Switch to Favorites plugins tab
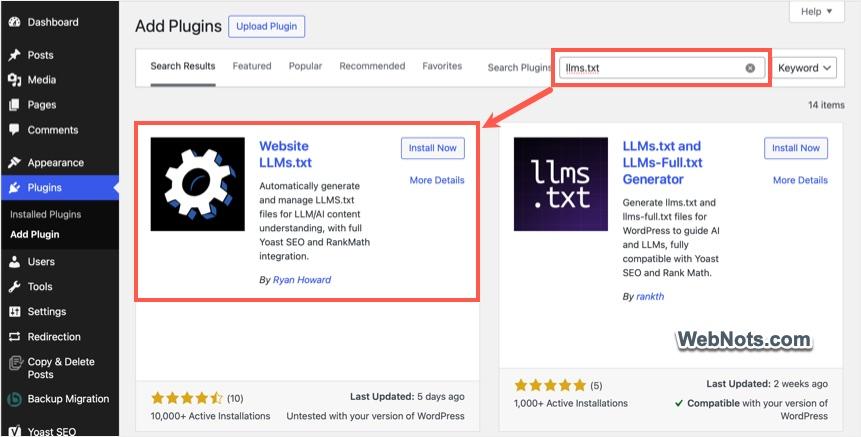The width and height of the screenshot is (861, 437). pyautogui.click(x=442, y=66)
